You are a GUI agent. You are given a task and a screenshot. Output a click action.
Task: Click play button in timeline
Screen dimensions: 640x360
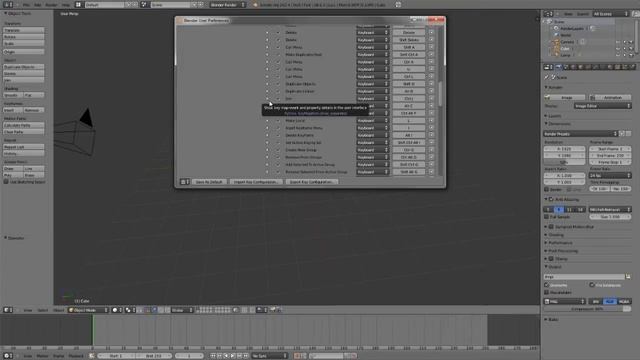[x=232, y=356]
